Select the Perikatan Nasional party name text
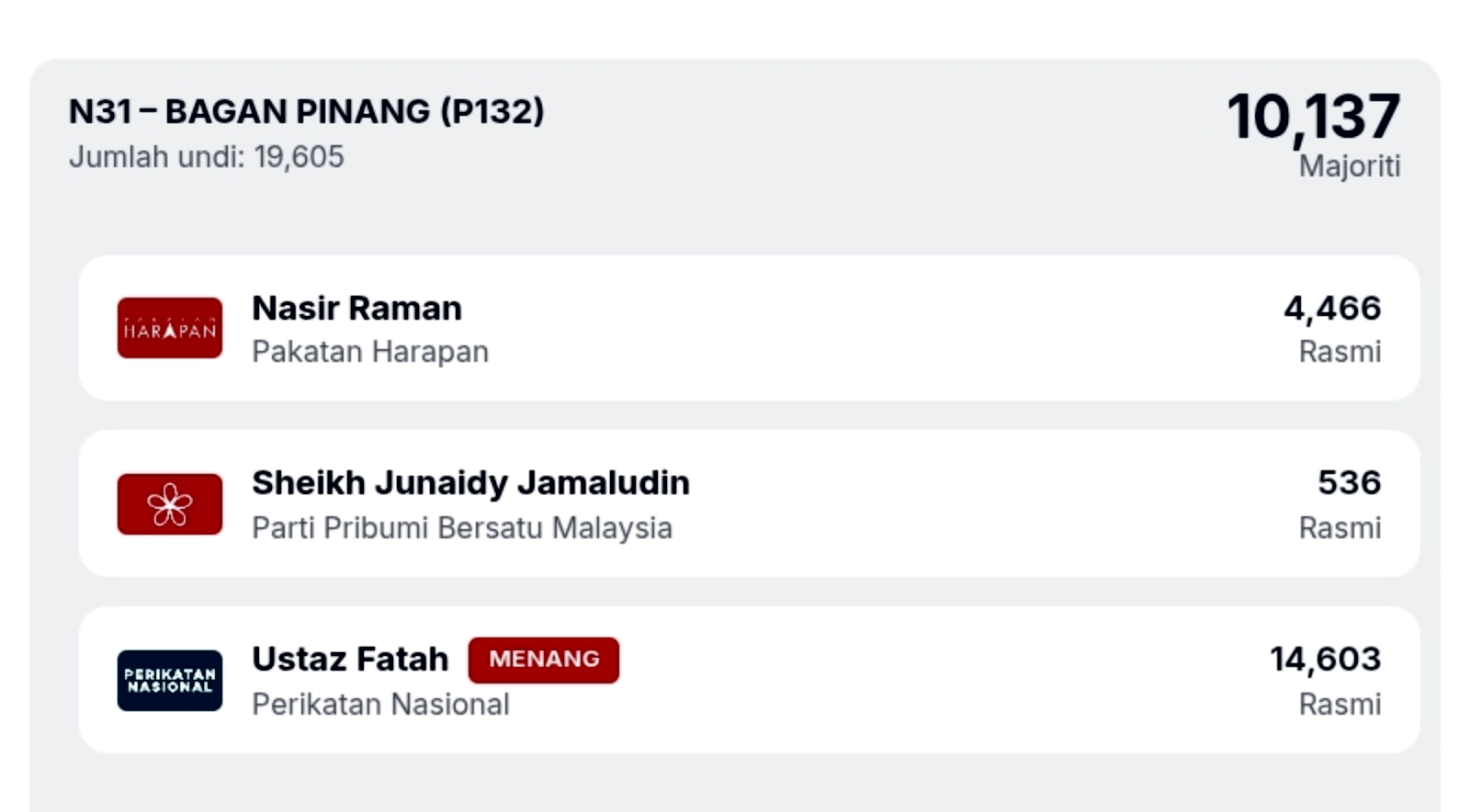 (380, 705)
